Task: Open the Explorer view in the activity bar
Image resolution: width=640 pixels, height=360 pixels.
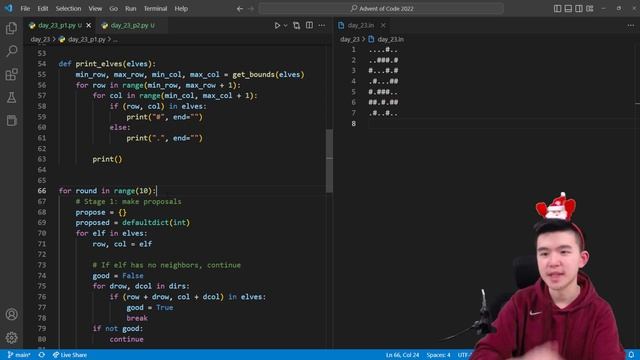Action: coord(11,29)
